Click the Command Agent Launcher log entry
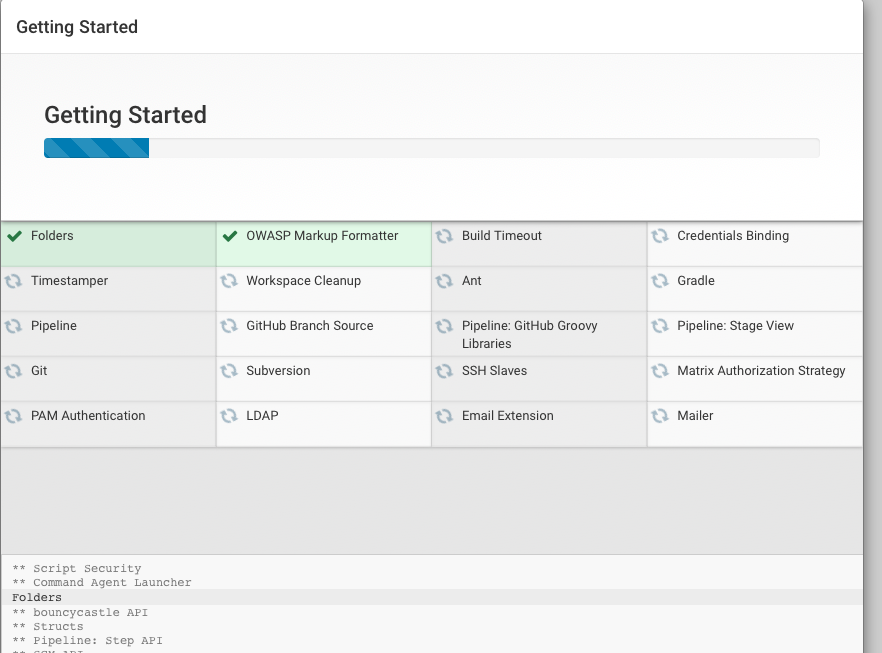 (102, 583)
